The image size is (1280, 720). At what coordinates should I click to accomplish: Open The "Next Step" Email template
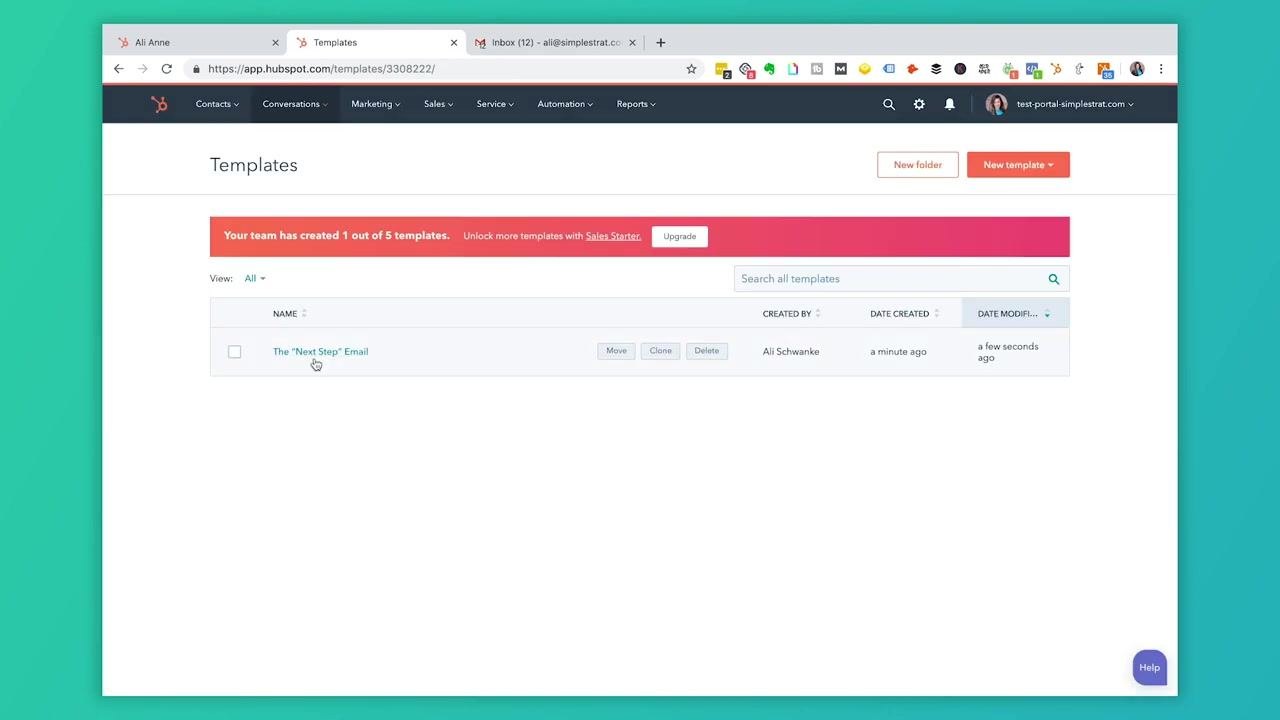pos(321,352)
